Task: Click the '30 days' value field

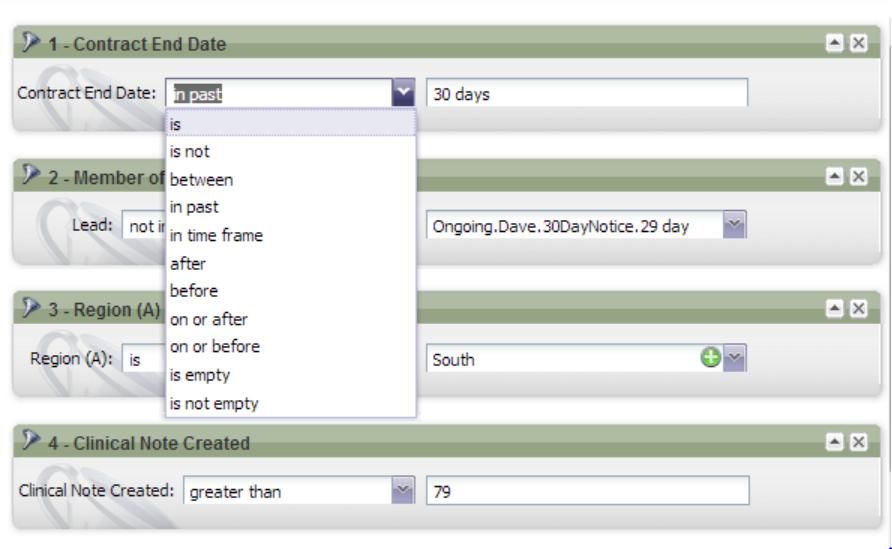Action: point(586,93)
